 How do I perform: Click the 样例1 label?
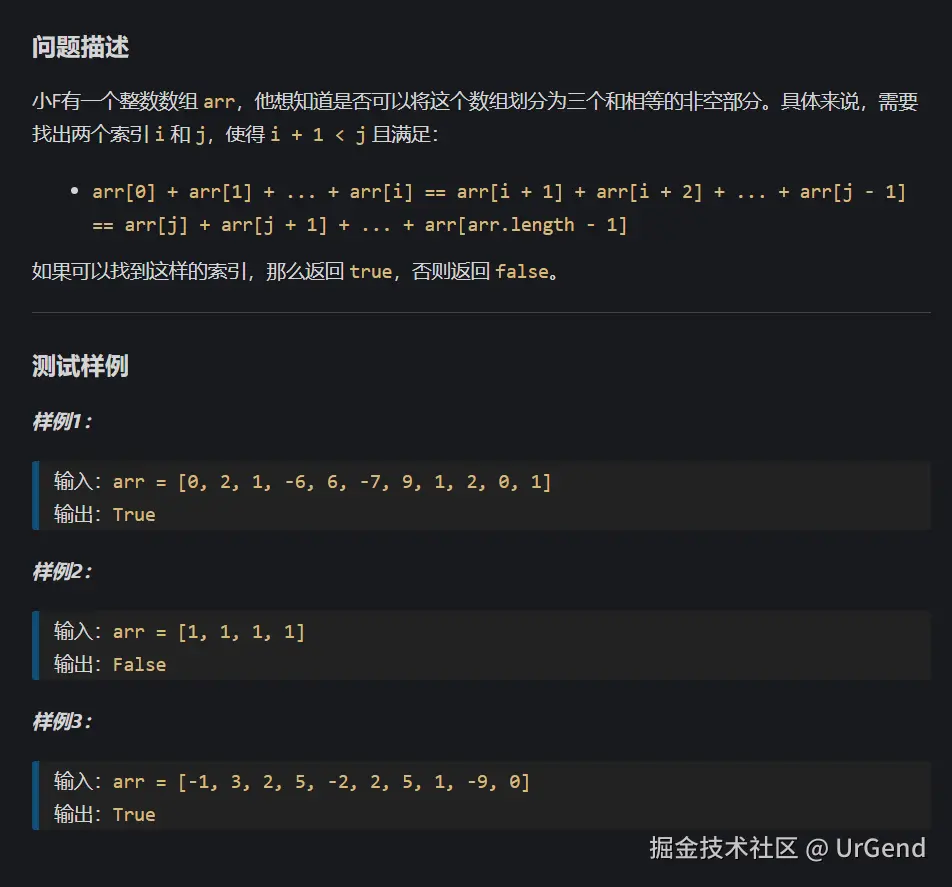tap(62, 422)
